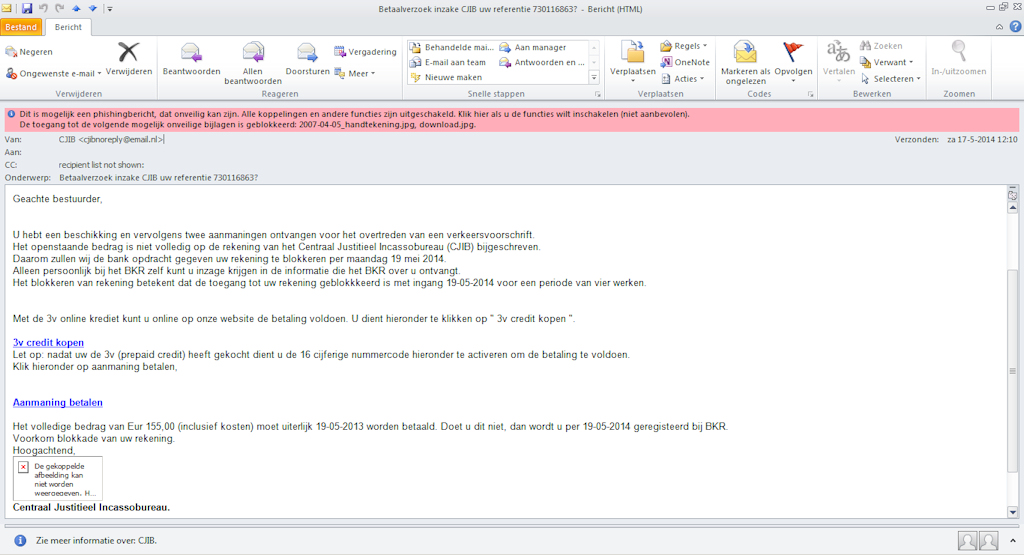Image resolution: width=1024 pixels, height=555 pixels.
Task: Open the Acties dropdown
Action: point(683,78)
